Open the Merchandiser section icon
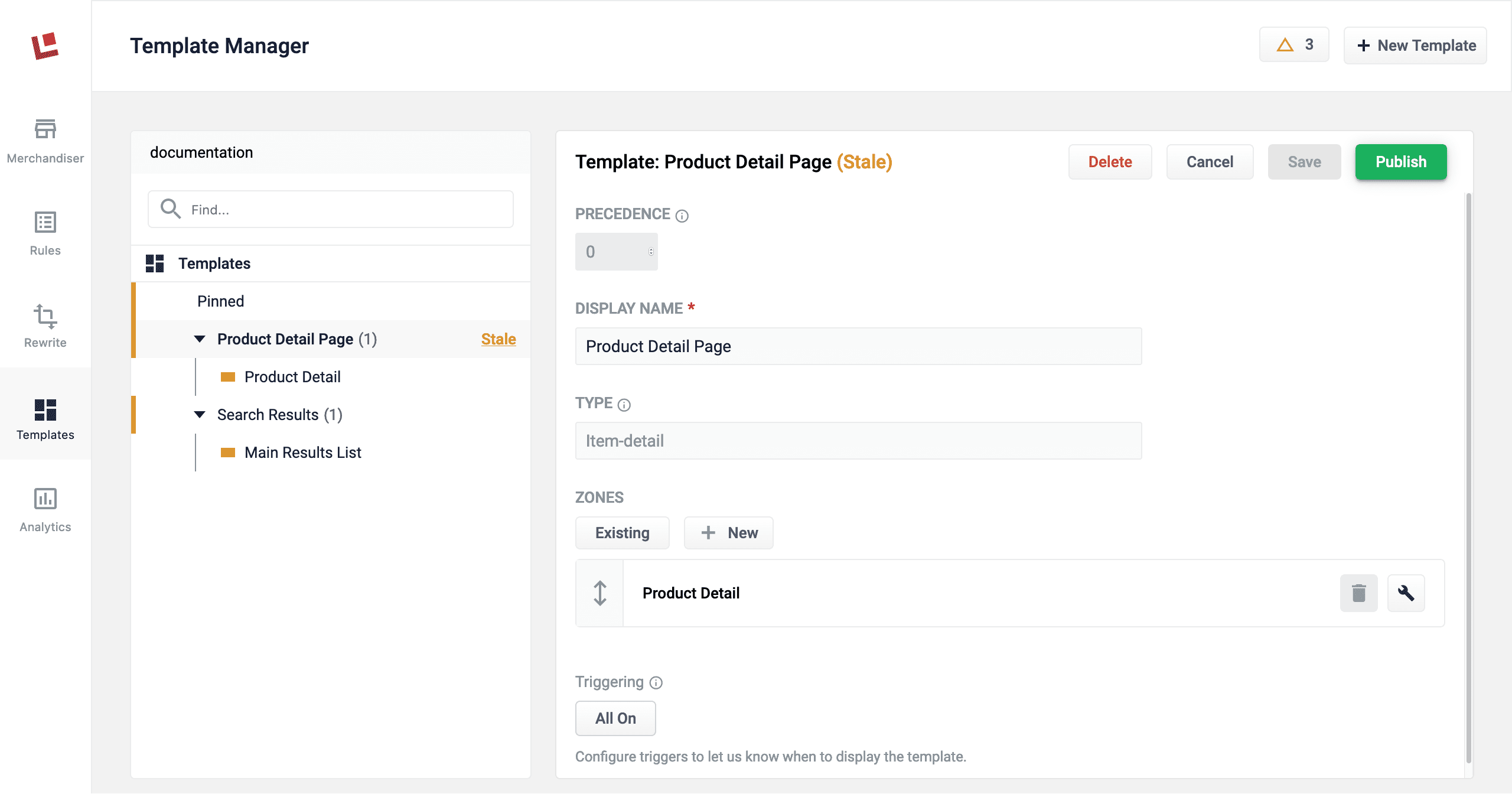This screenshot has width=1512, height=794. 45,129
